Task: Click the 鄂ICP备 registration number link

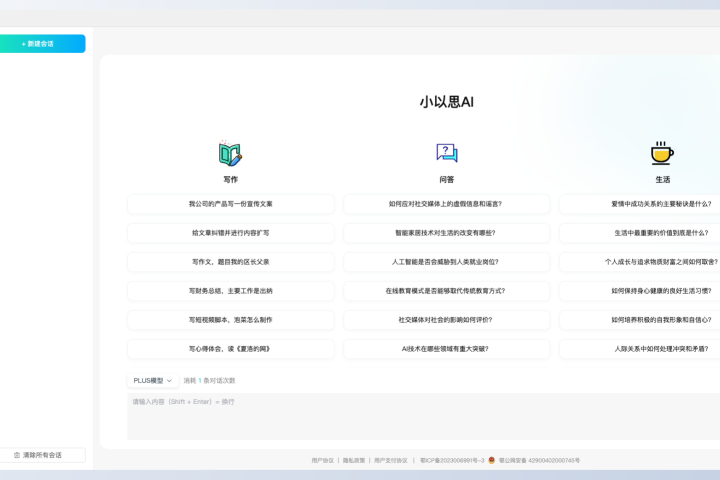Action: [452, 460]
